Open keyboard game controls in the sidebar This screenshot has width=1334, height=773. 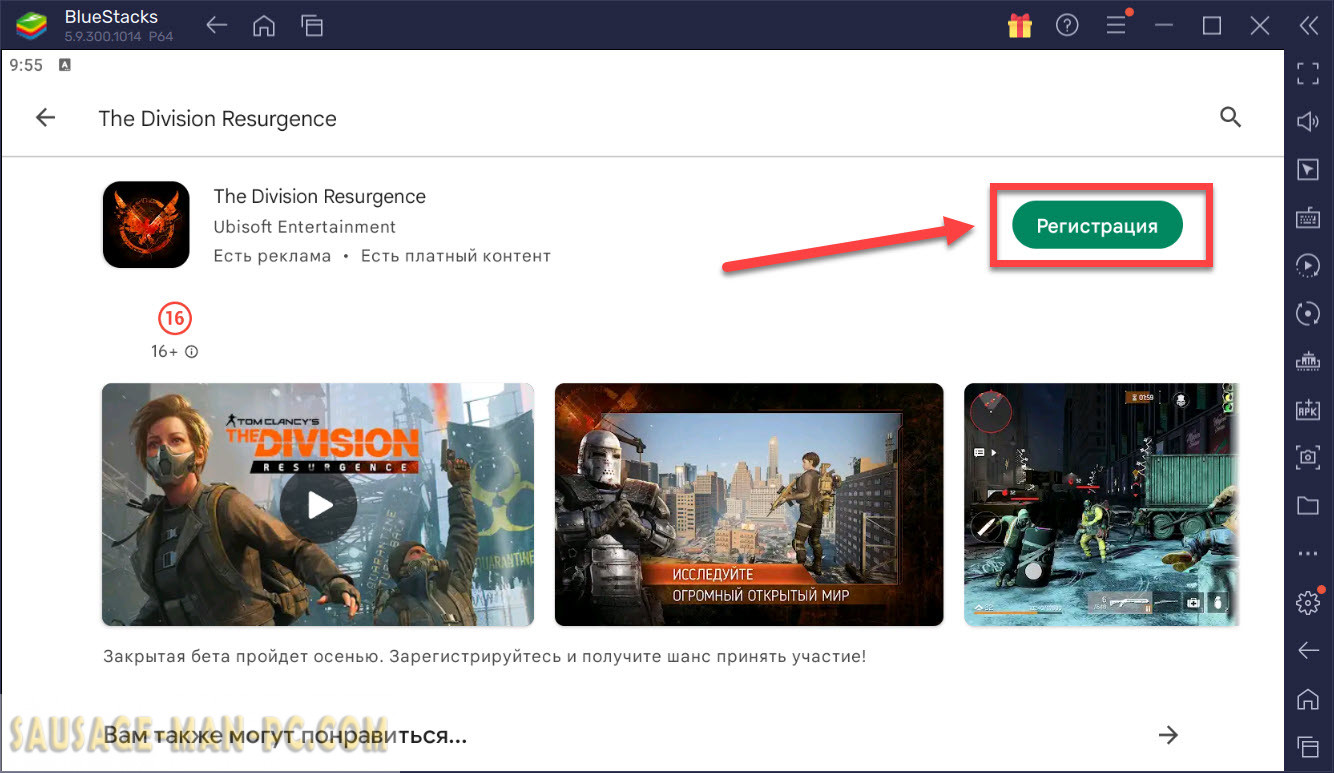[x=1308, y=217]
